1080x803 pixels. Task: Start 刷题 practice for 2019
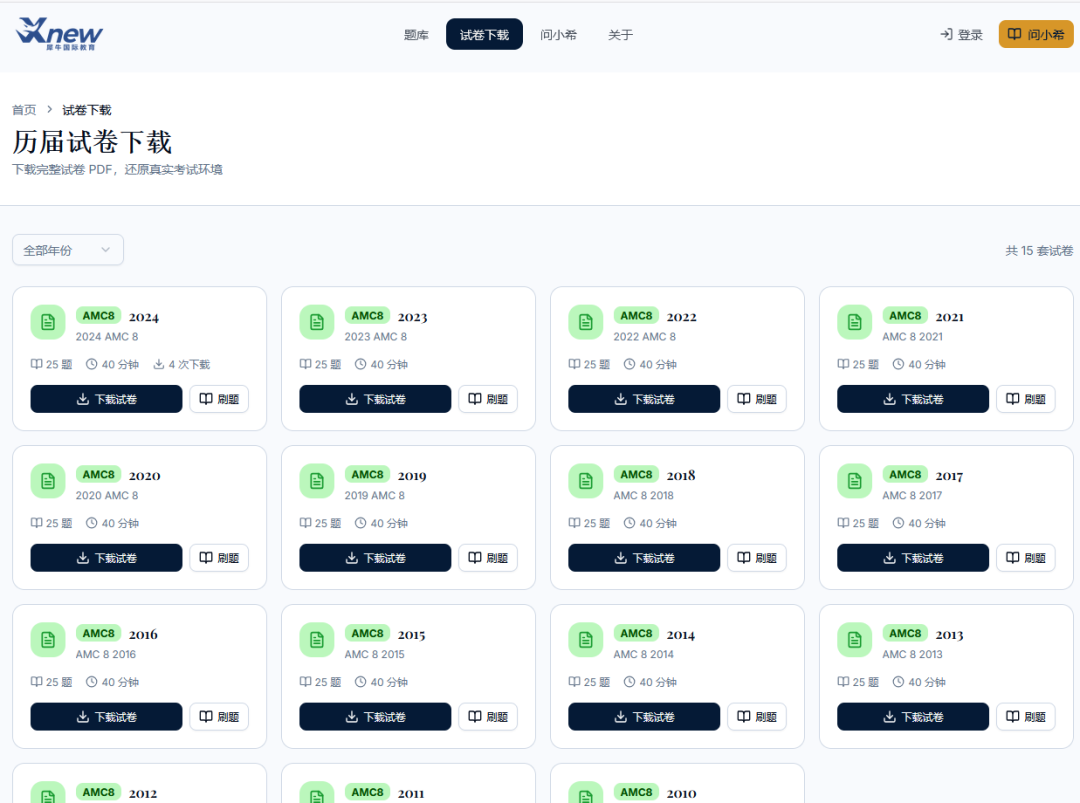(488, 558)
